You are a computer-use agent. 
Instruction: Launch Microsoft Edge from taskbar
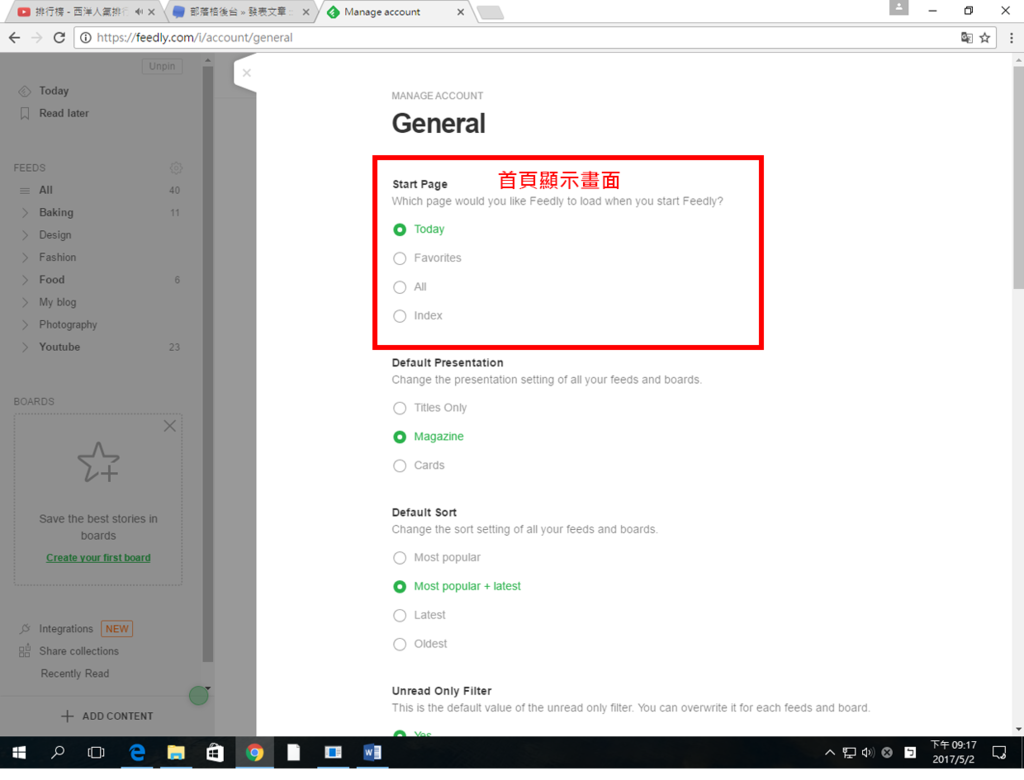pos(136,753)
